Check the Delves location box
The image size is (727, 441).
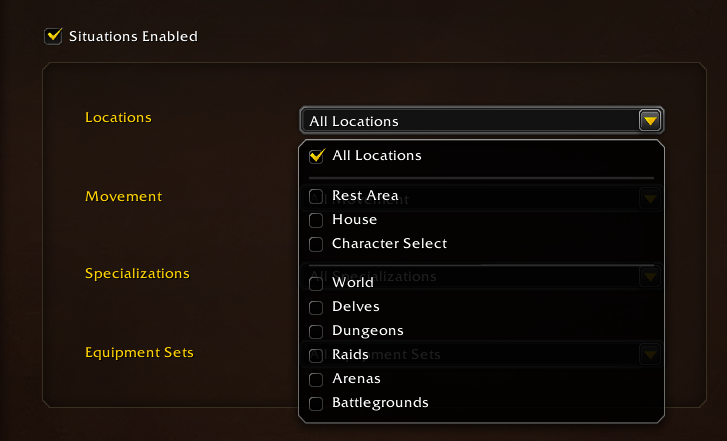tap(316, 307)
